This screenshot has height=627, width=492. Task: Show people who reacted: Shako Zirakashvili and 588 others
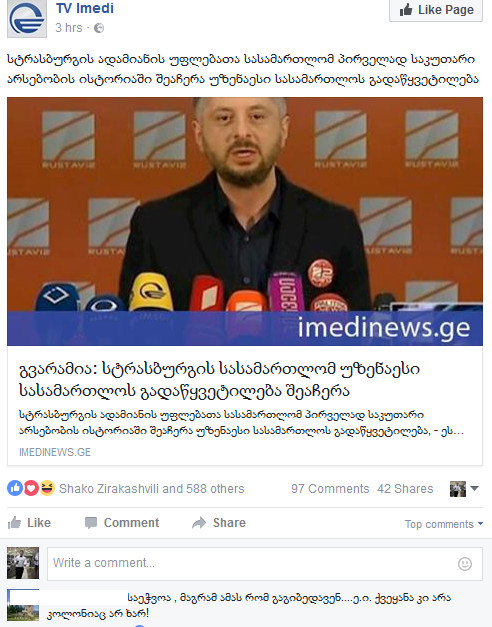tap(152, 489)
